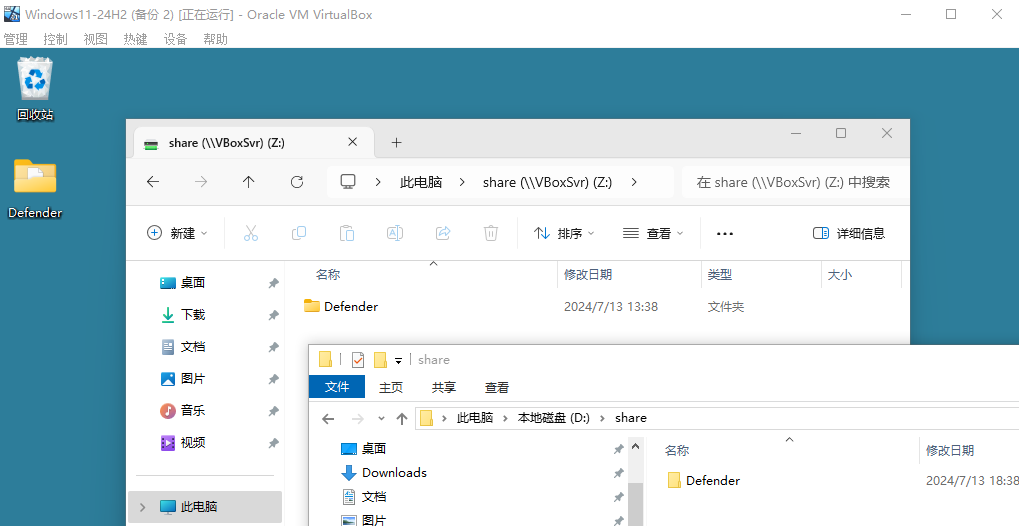The height and width of the screenshot is (526, 1019).
Task: Click the Paste clipboard icon
Action: (x=347, y=233)
